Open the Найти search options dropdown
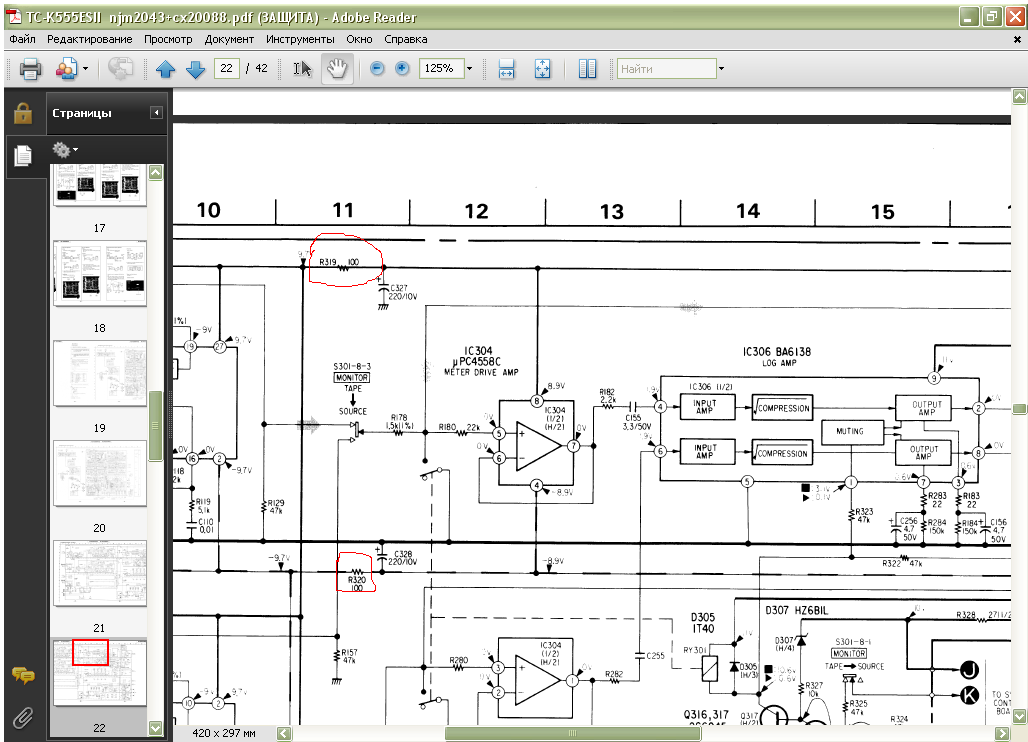The height and width of the screenshot is (742, 1028). point(721,69)
